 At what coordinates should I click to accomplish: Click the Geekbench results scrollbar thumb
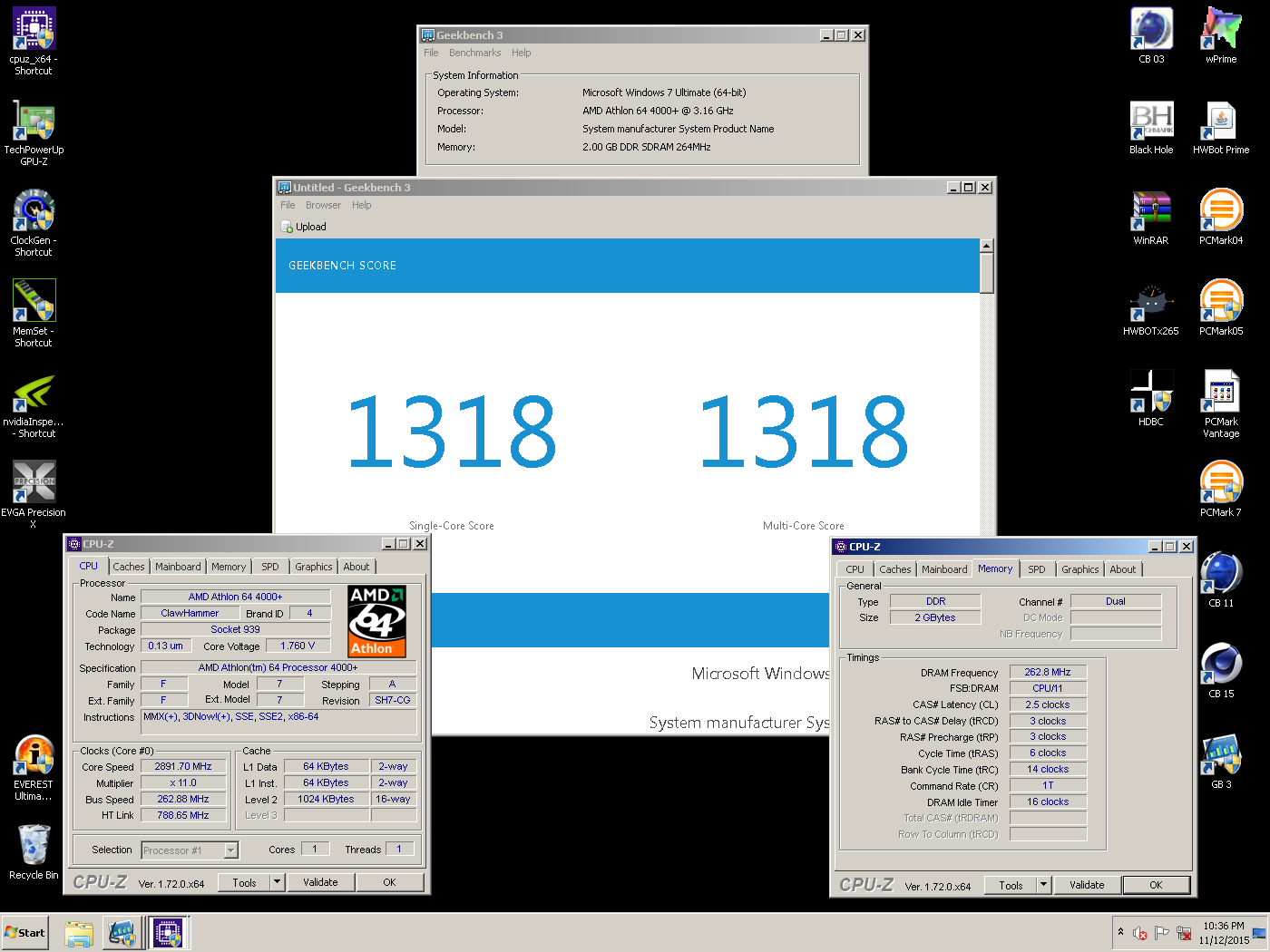(x=987, y=272)
